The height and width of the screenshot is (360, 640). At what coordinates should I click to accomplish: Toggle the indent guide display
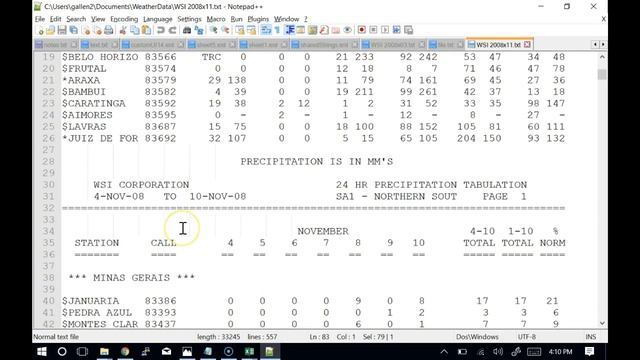[x=290, y=30]
